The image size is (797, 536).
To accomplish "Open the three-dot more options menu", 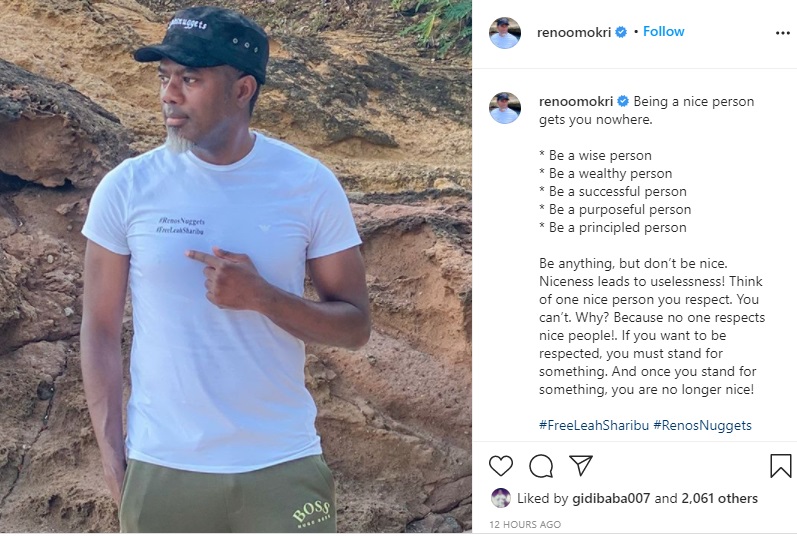I will 782,33.
